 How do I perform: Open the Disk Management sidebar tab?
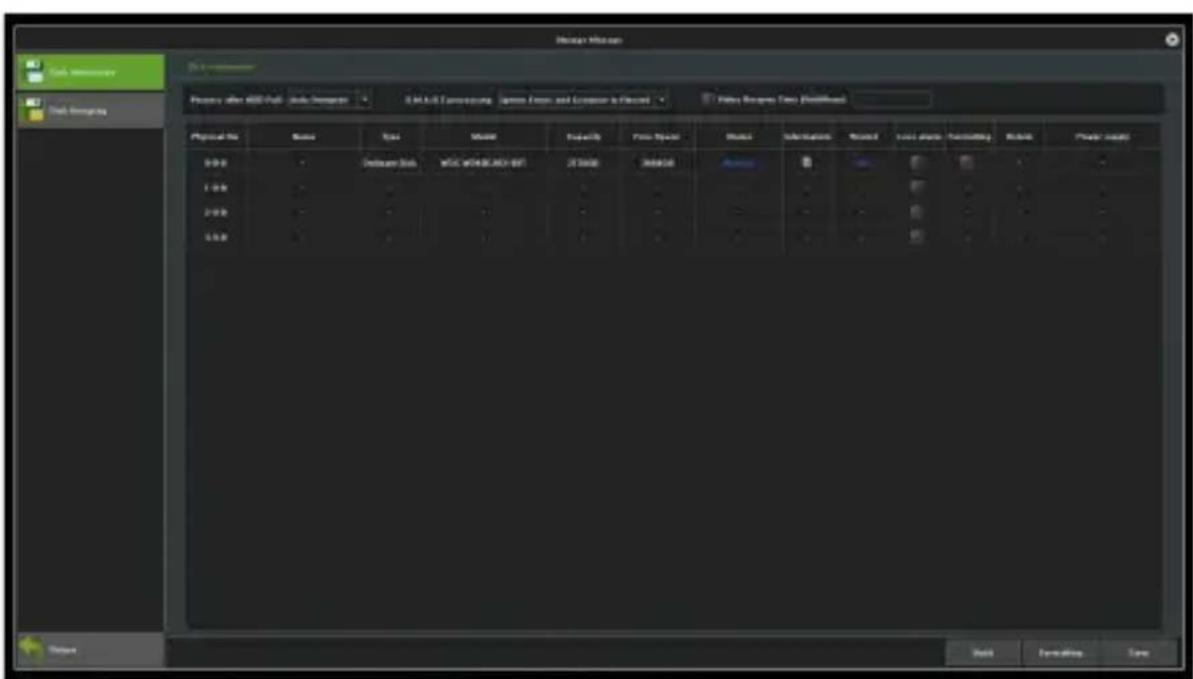click(90, 72)
